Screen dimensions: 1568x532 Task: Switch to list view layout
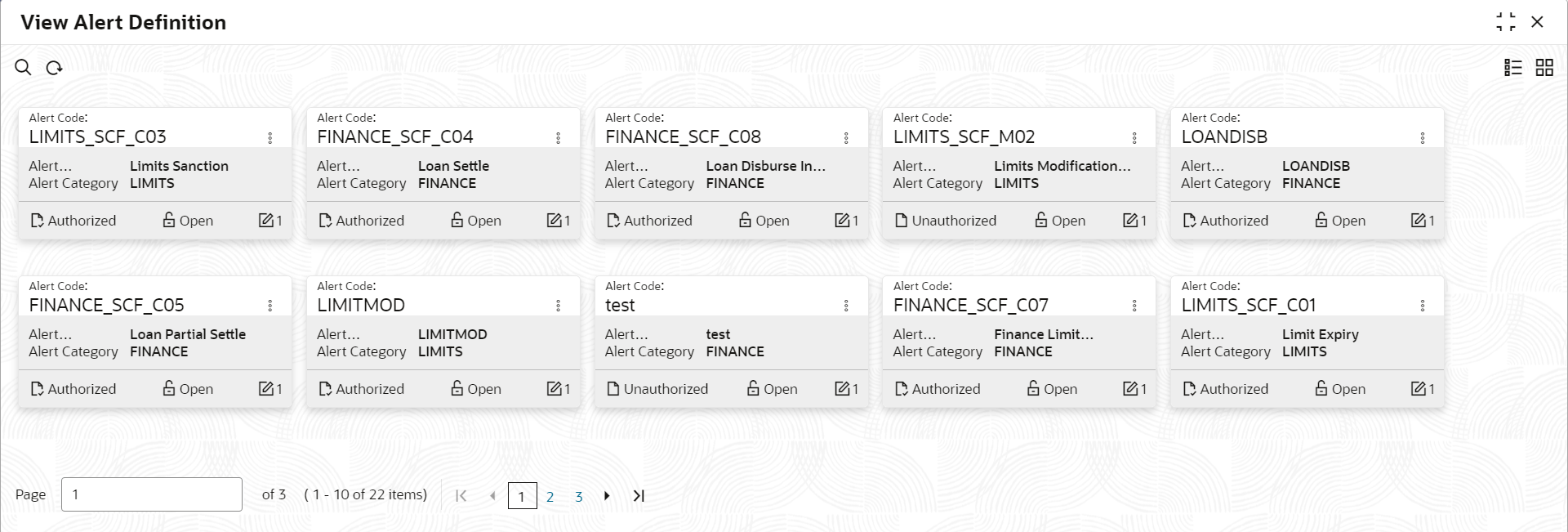1513,68
